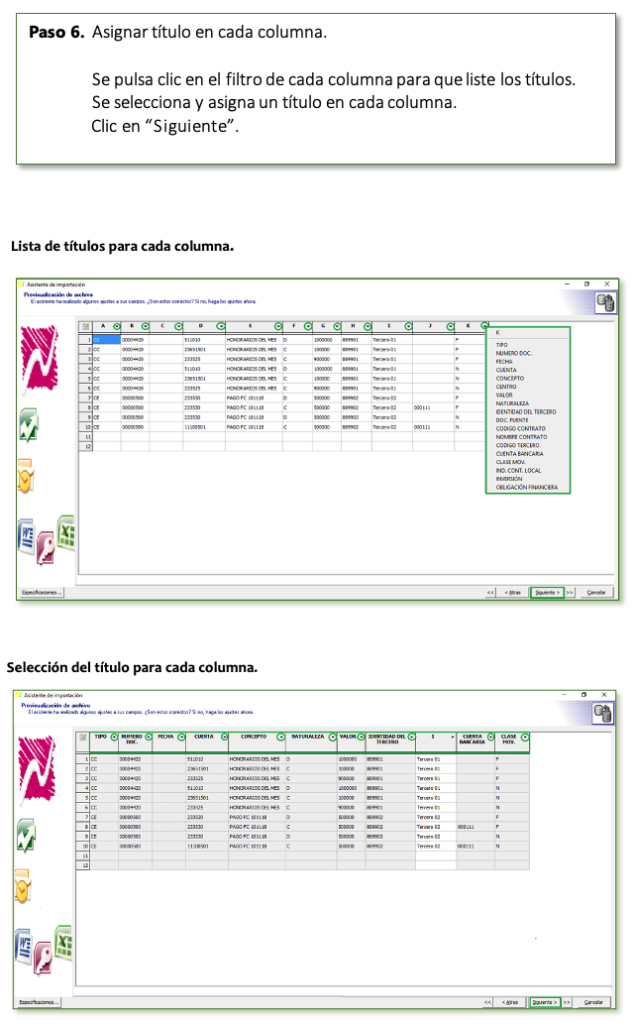Open the VALOR column header filter arrow

point(360,737)
